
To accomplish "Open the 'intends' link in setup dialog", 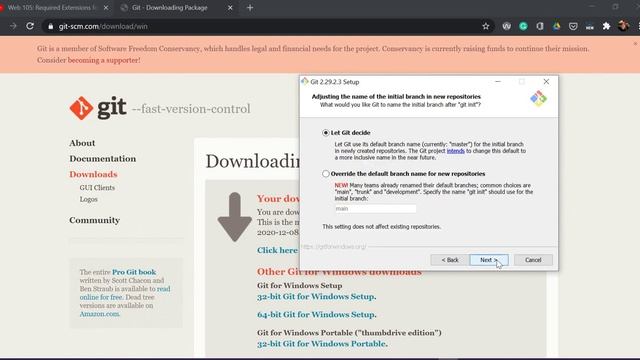I will coord(456,151).
